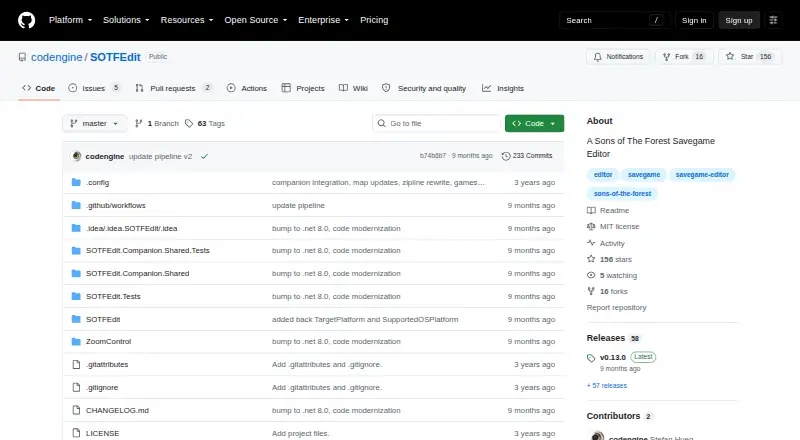
Task: Open the codengine owner link
Action: click(57, 57)
